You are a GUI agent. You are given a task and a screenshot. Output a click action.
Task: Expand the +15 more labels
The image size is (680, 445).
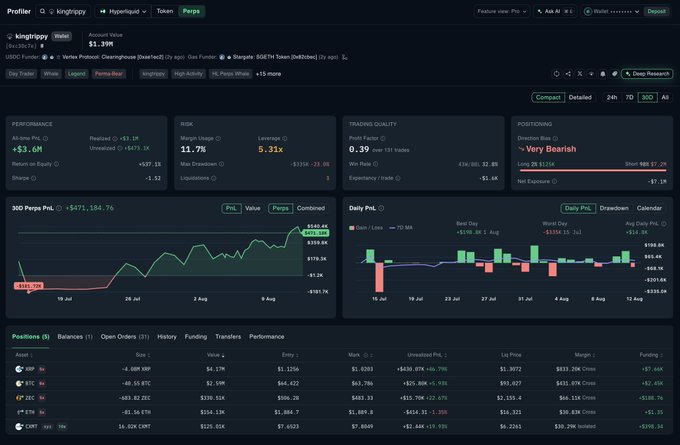(x=268, y=74)
